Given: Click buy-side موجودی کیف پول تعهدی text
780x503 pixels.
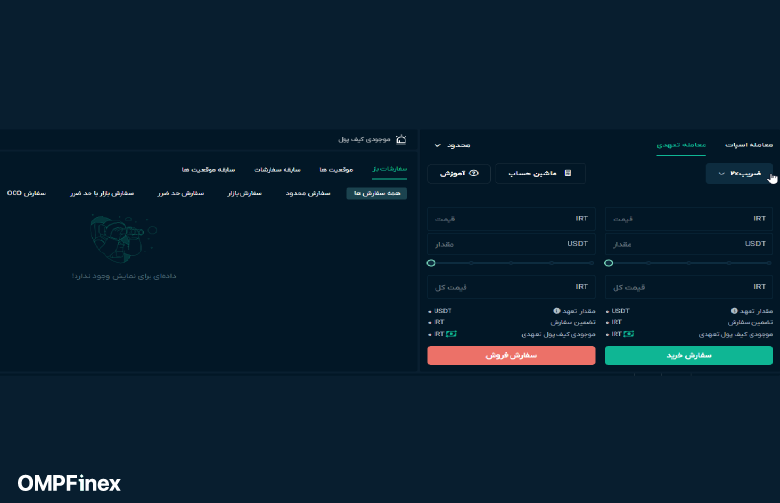Looking at the screenshot, I should pos(736,334).
